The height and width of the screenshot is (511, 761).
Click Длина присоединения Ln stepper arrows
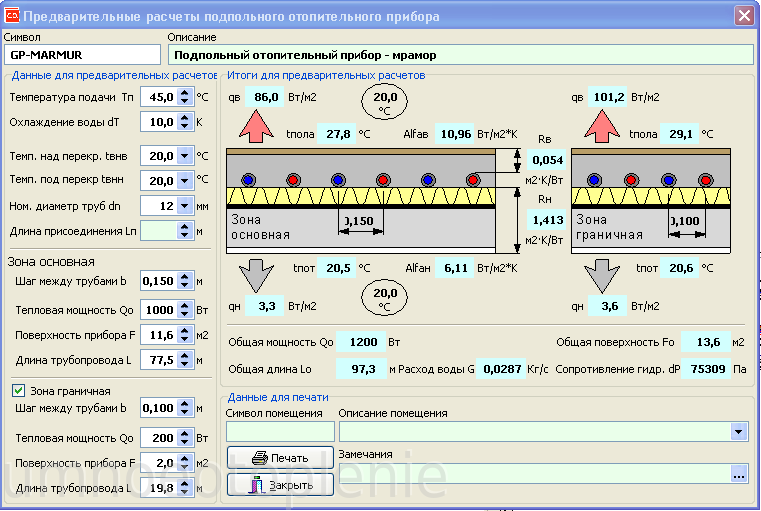tap(184, 231)
